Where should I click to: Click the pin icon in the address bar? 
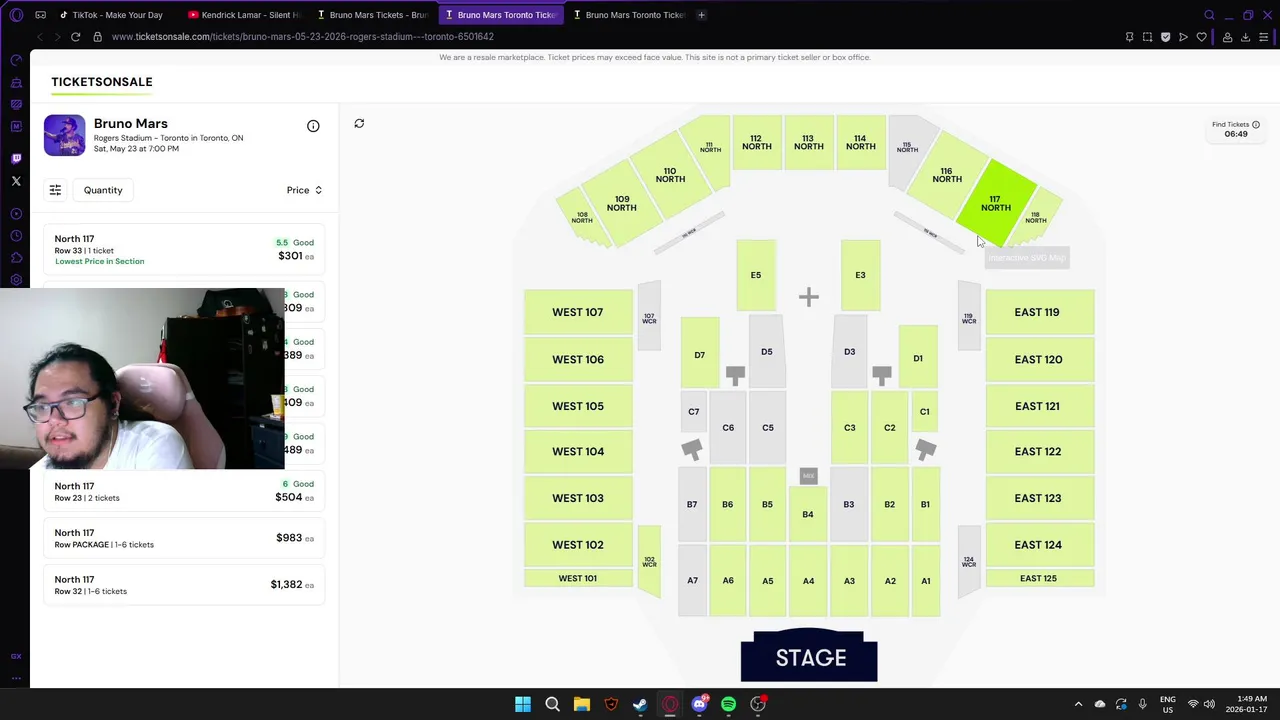1129,37
